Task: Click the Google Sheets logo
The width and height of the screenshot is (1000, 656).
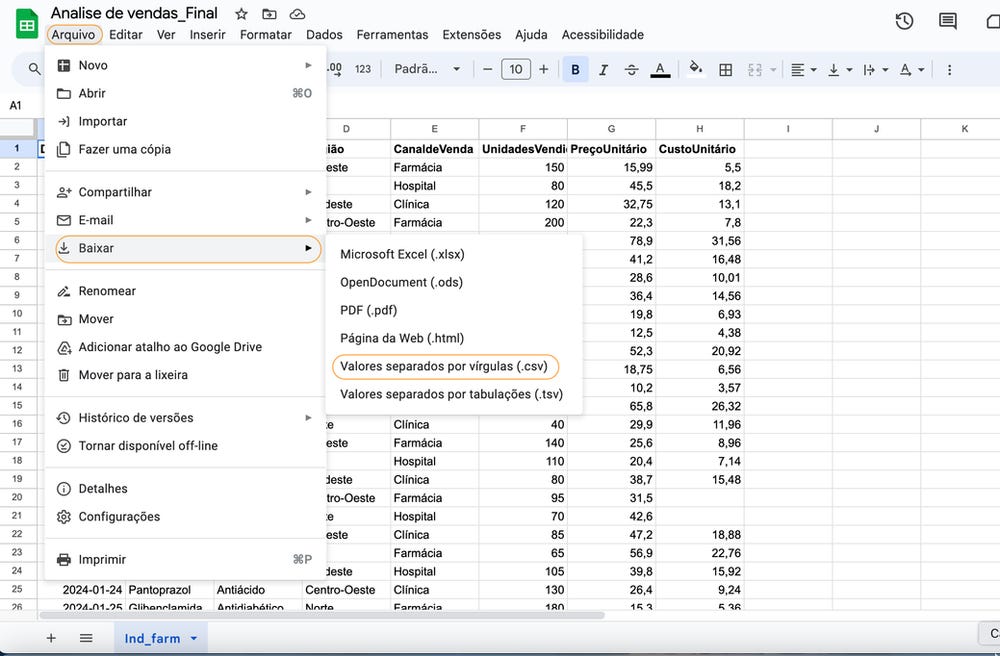Action: 25,22
